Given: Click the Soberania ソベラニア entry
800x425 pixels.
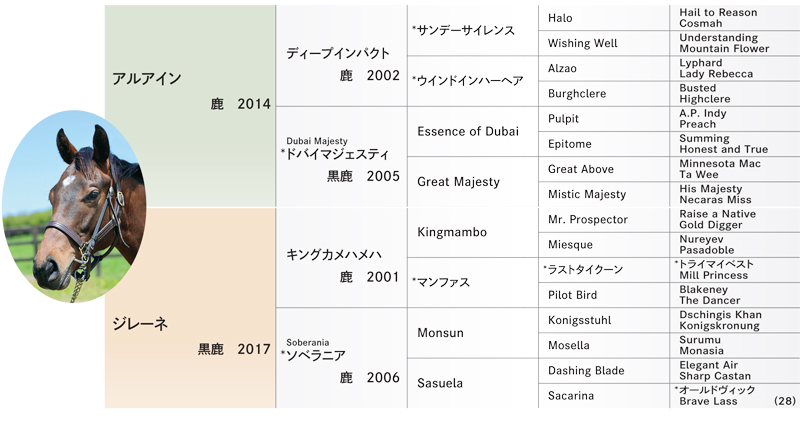Looking at the screenshot, I should pos(342,358).
